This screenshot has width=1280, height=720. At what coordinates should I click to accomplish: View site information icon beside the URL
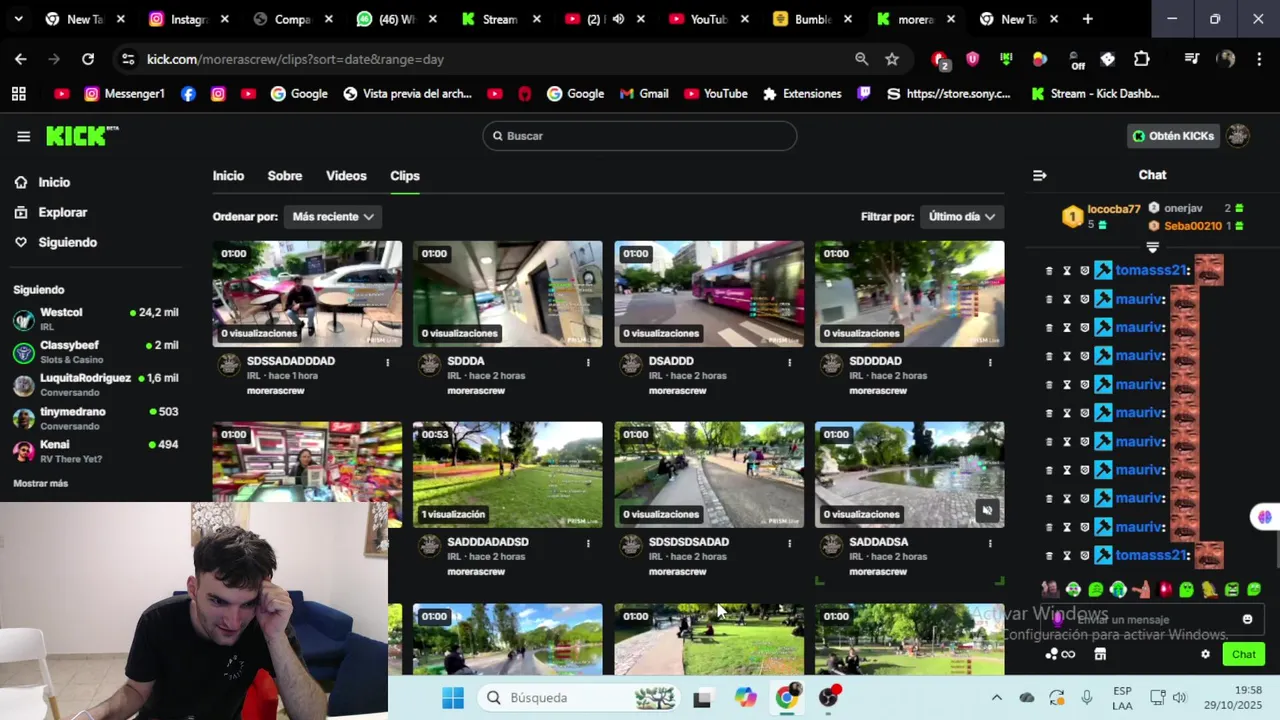click(128, 59)
